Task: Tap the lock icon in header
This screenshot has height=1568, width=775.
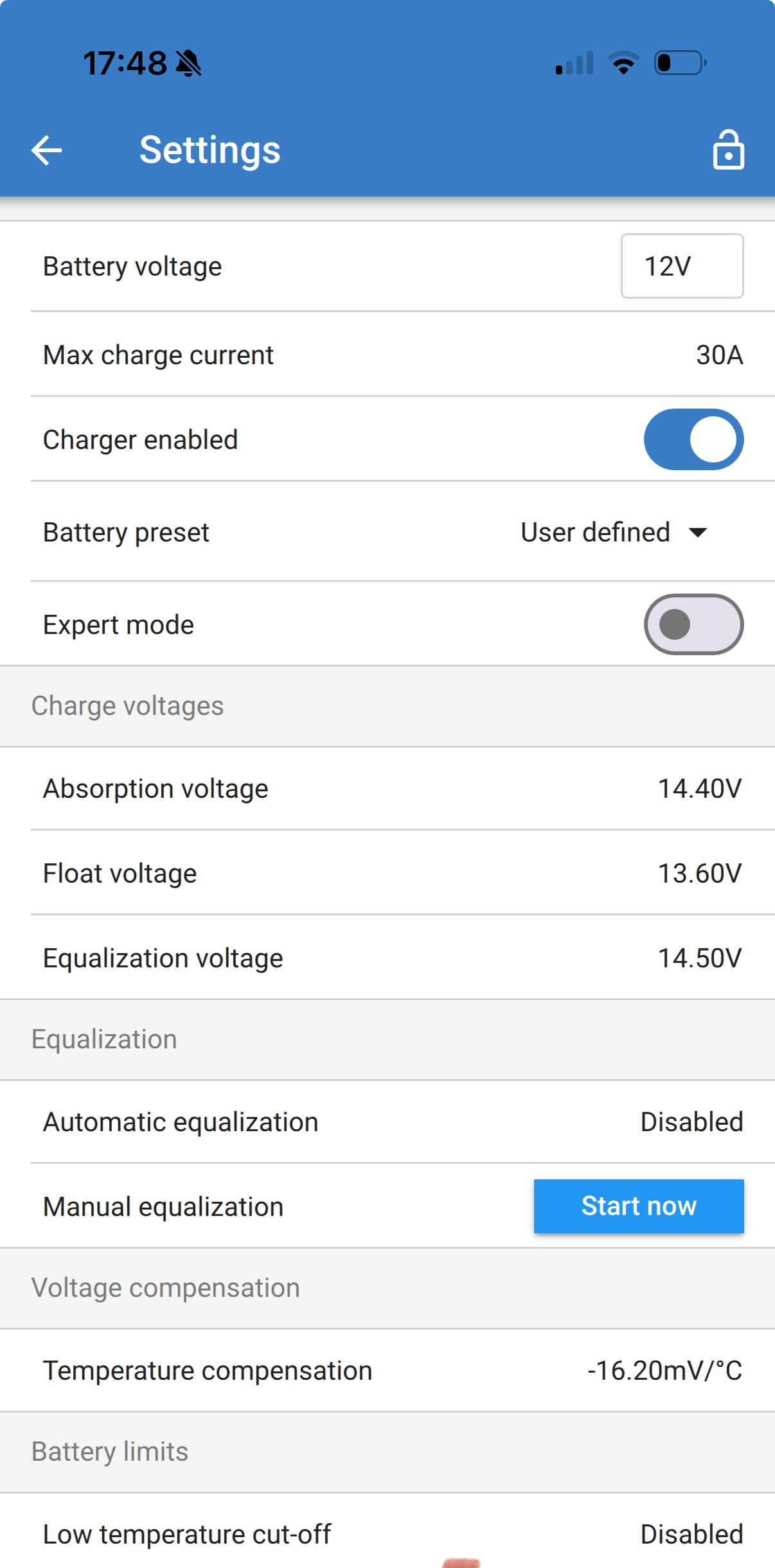Action: pos(728,150)
